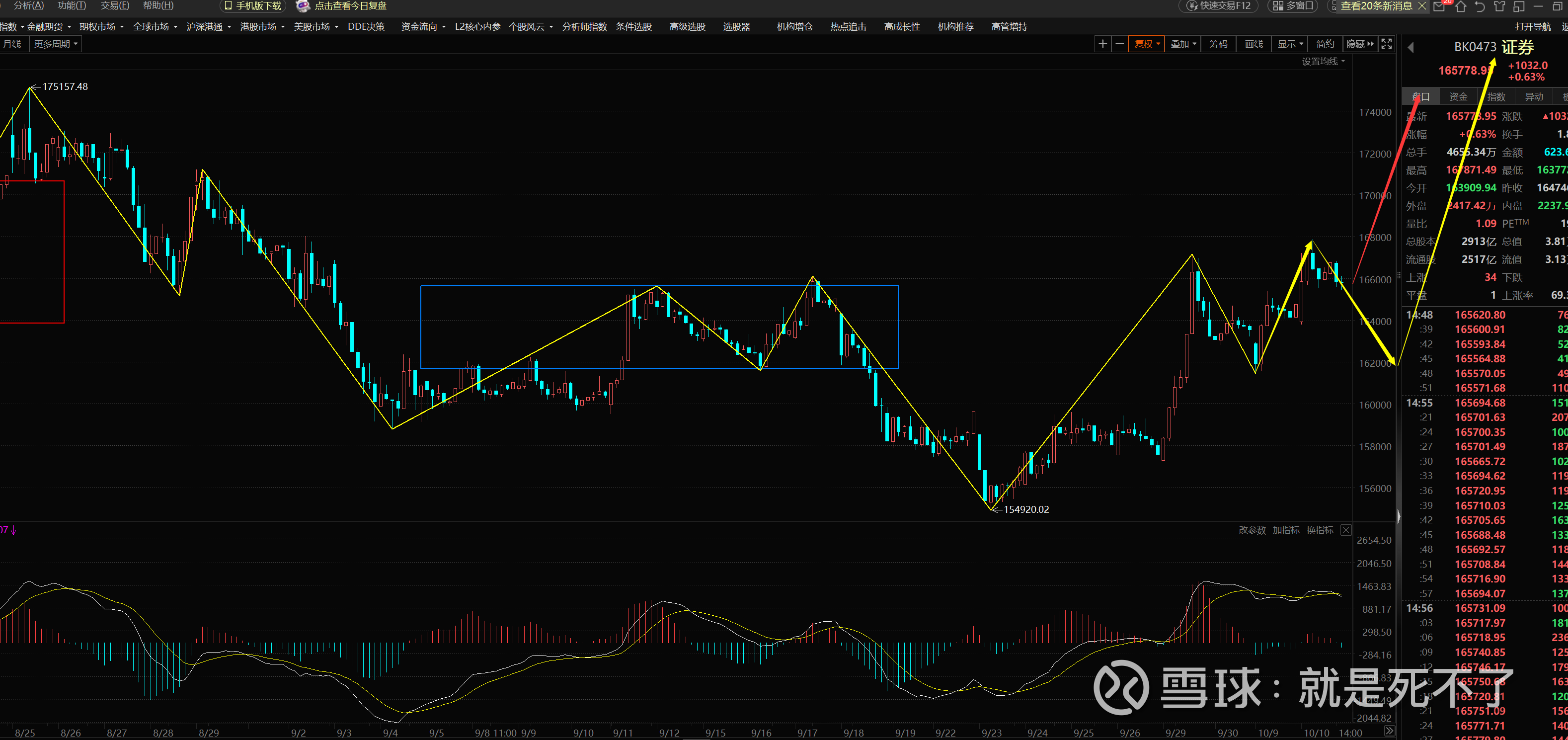The height and width of the screenshot is (740, 1568).
Task: Click the zoom out minus icon
Action: coord(1119,44)
